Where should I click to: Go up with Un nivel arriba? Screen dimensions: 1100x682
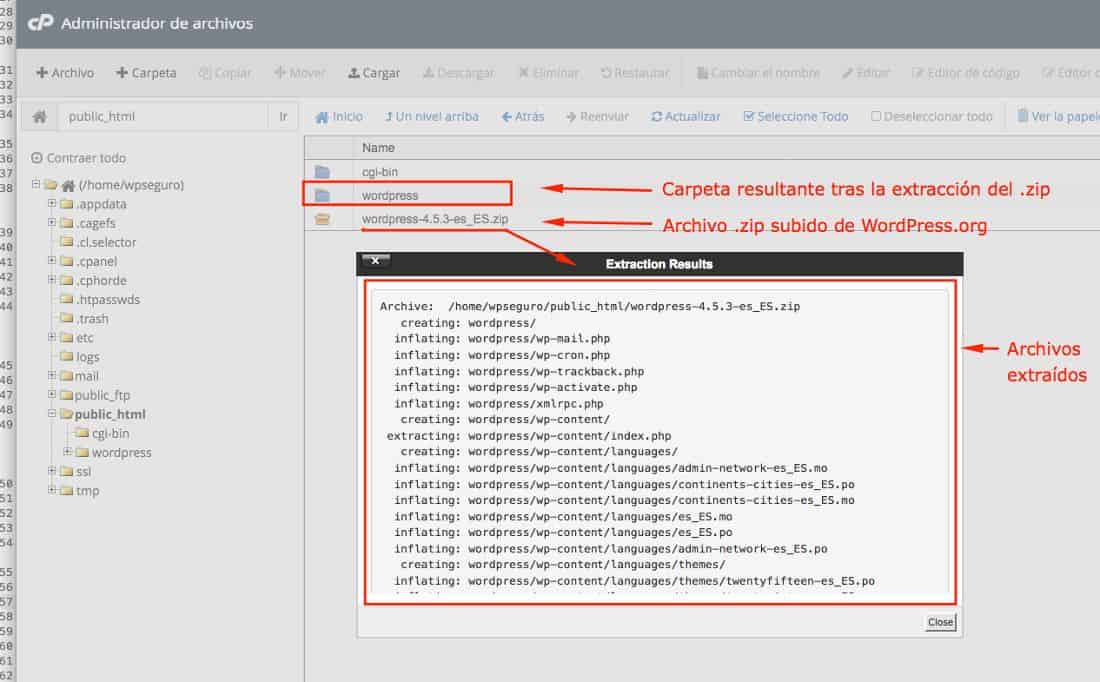tap(431, 116)
